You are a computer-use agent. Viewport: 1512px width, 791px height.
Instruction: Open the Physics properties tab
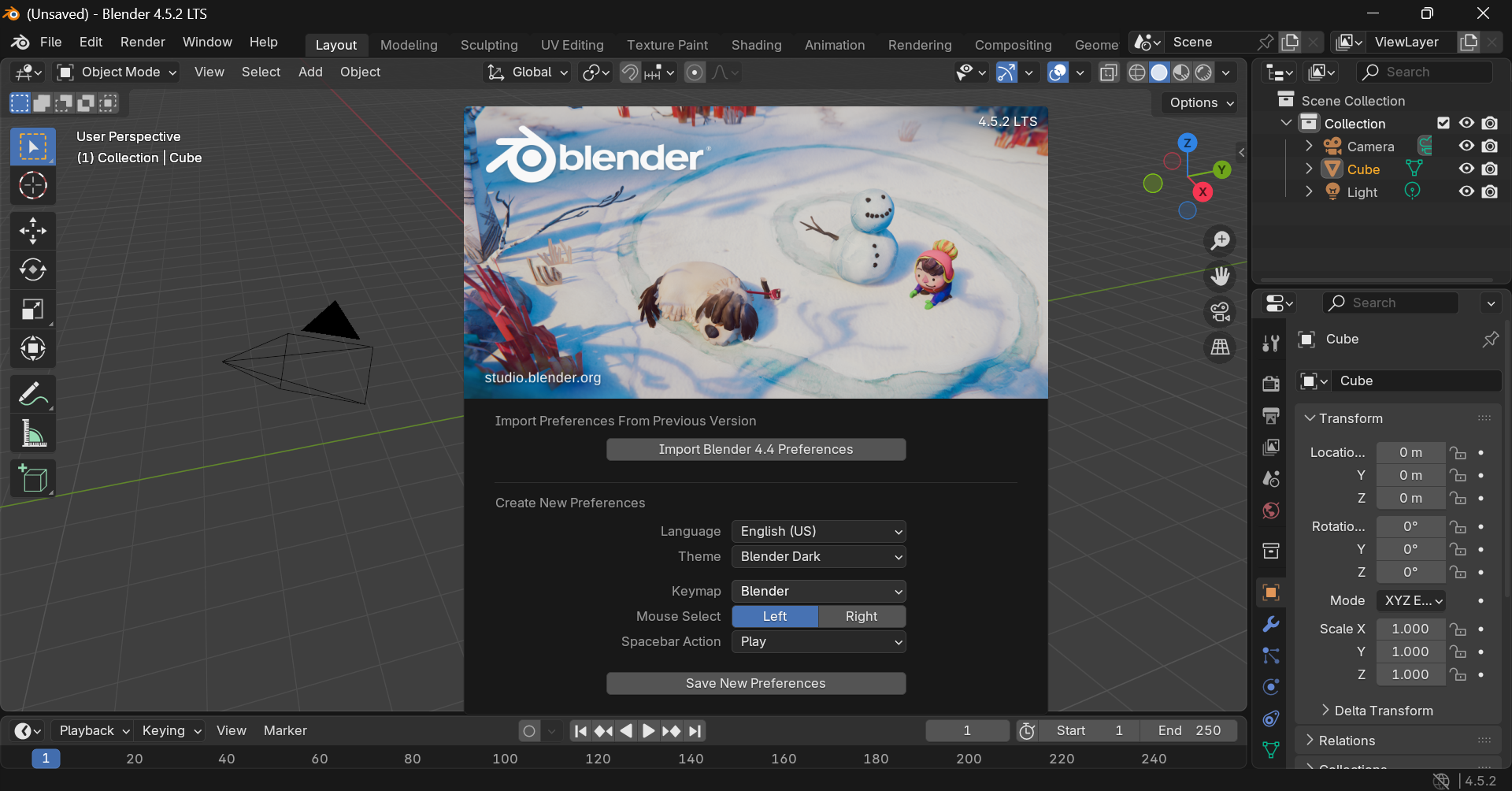[1270, 687]
